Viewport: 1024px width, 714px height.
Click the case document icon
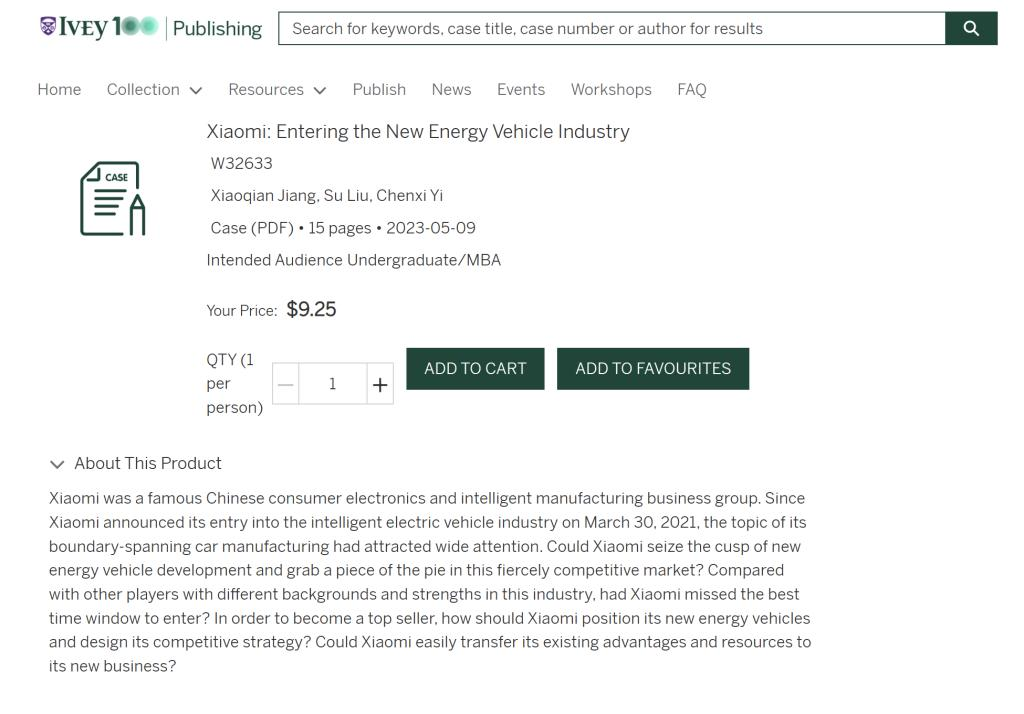[x=112, y=199]
